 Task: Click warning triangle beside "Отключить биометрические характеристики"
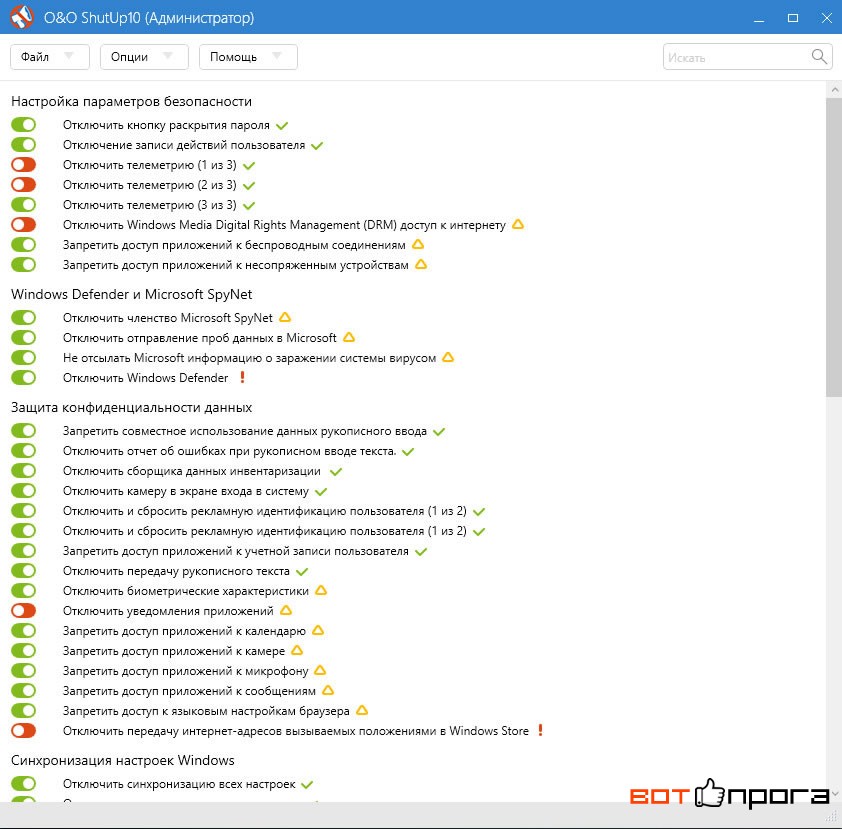[x=321, y=590]
